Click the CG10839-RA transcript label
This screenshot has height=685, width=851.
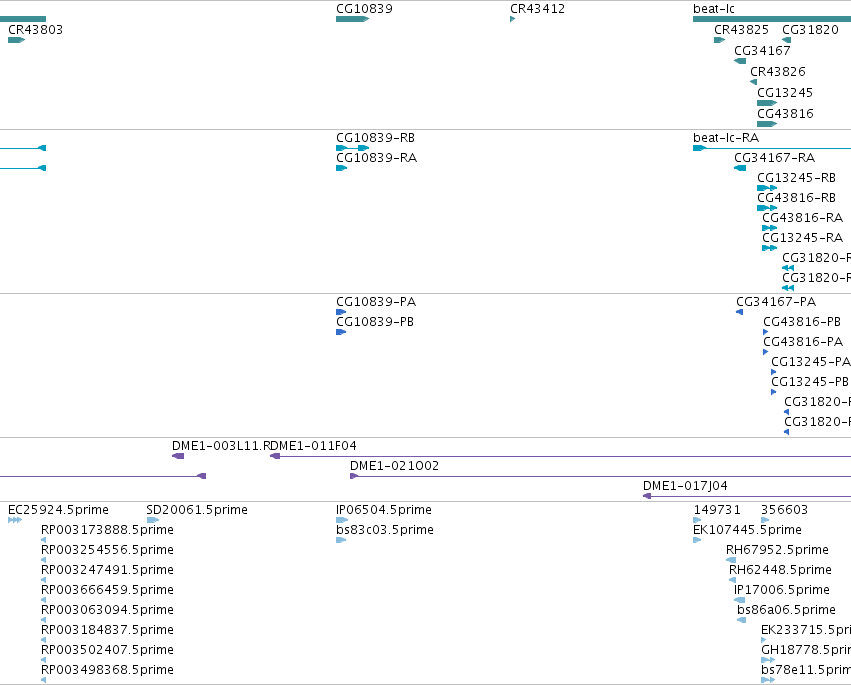[x=376, y=157]
